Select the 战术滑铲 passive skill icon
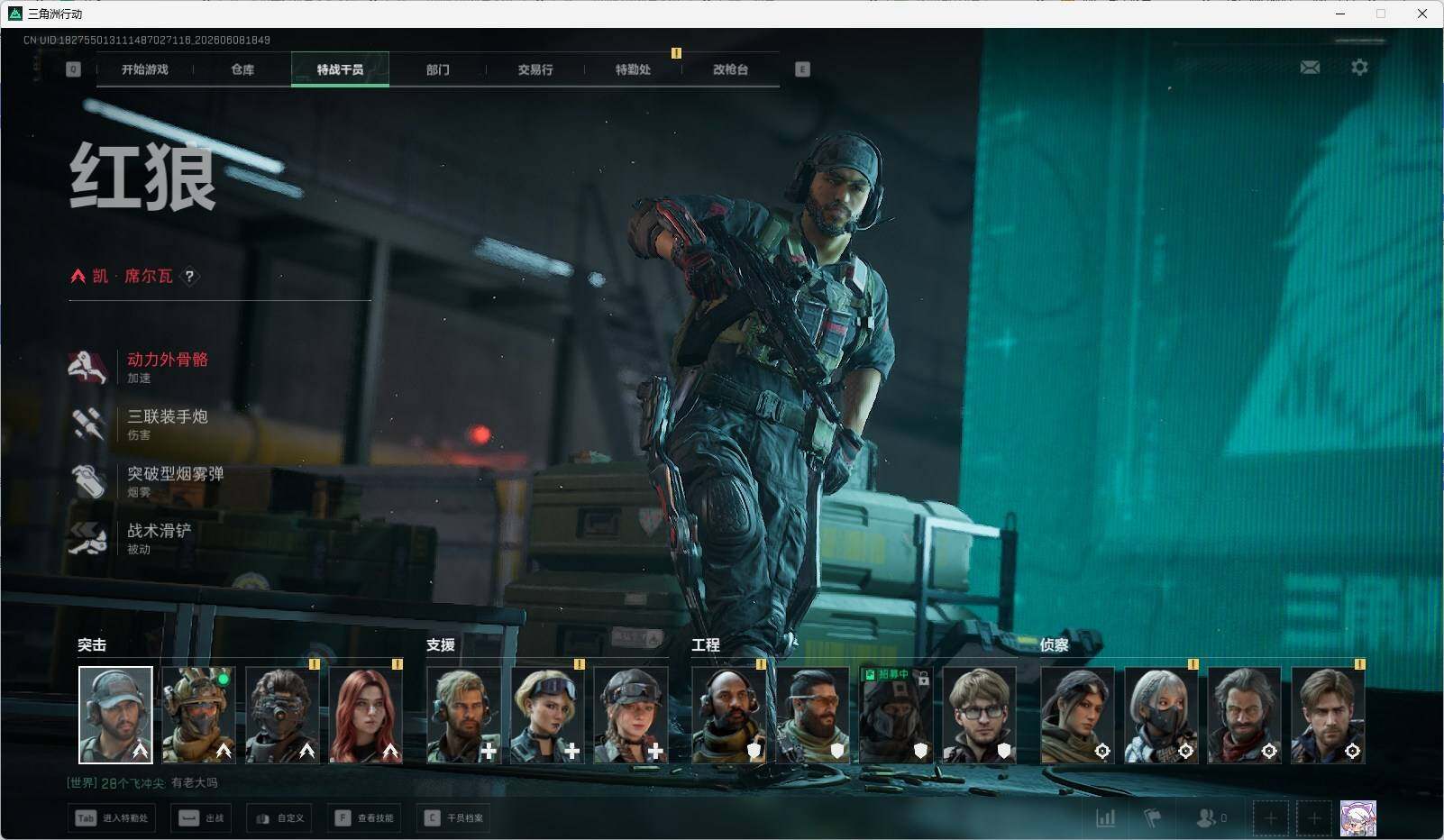 pos(87,538)
